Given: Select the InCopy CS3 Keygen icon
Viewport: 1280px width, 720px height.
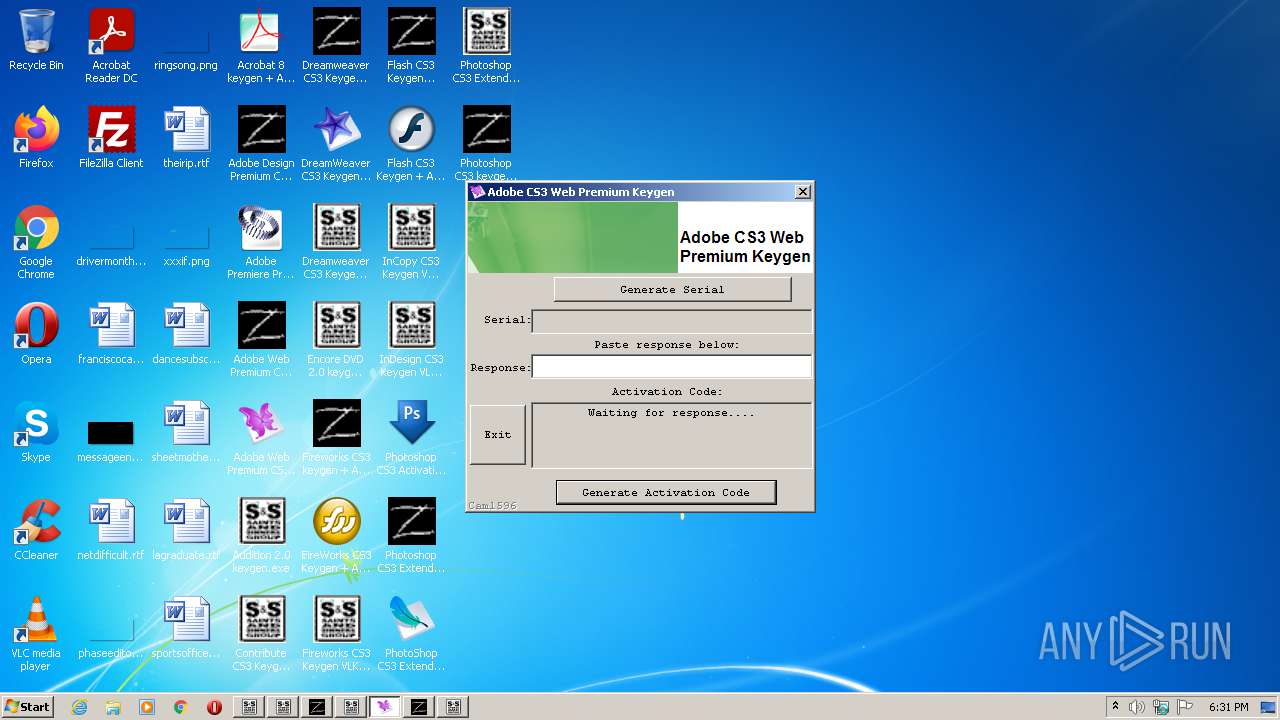Looking at the screenshot, I should [411, 243].
